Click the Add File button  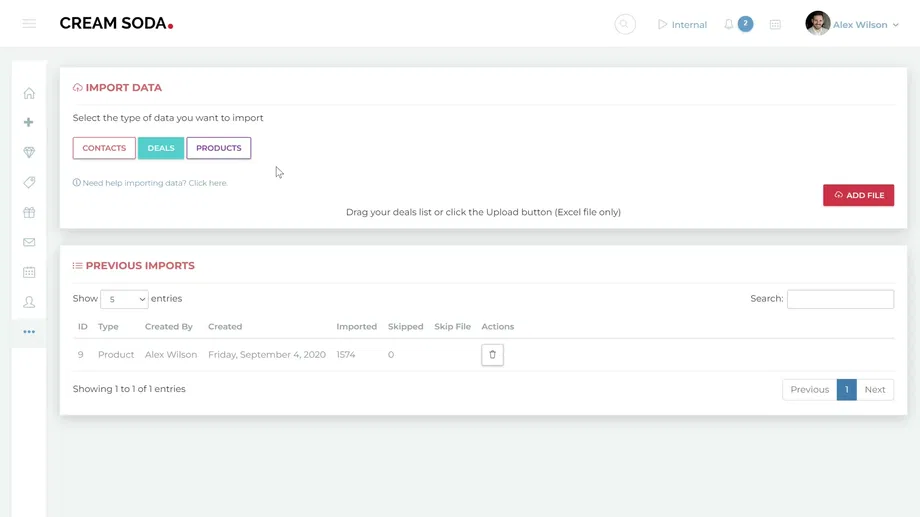pos(858,195)
